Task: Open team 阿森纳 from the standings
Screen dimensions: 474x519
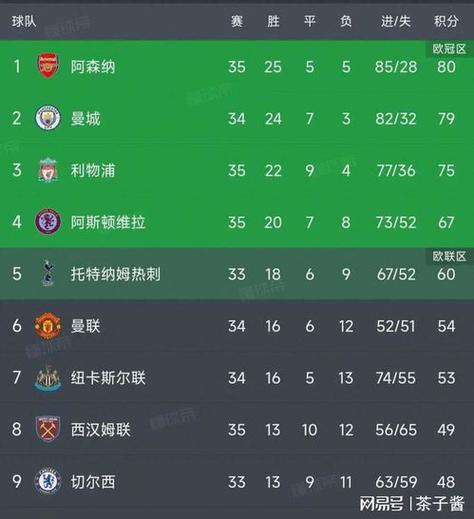Action: [93, 66]
